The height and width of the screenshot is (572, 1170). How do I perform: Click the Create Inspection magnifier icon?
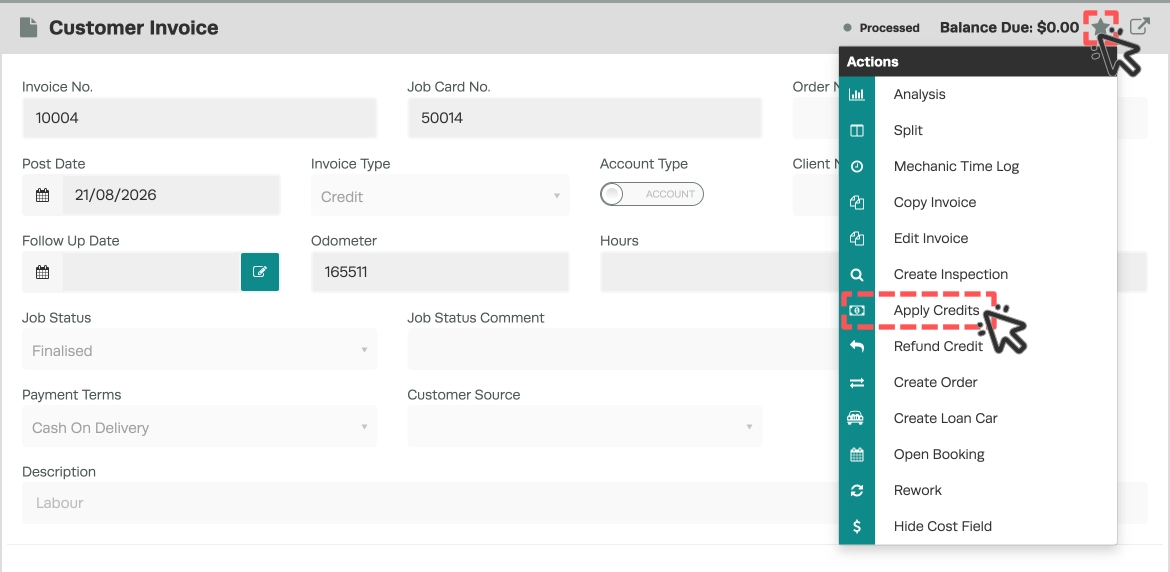[857, 274]
